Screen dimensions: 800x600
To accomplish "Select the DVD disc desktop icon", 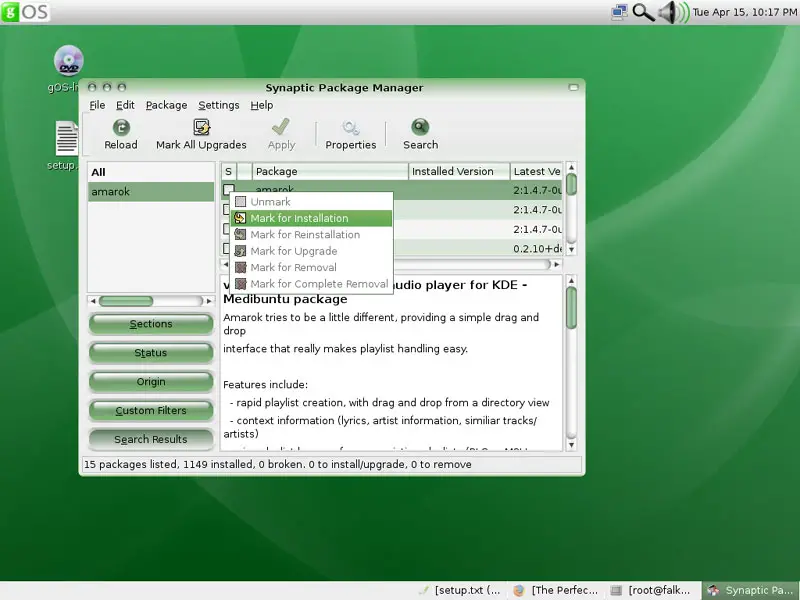I will tap(69, 60).
